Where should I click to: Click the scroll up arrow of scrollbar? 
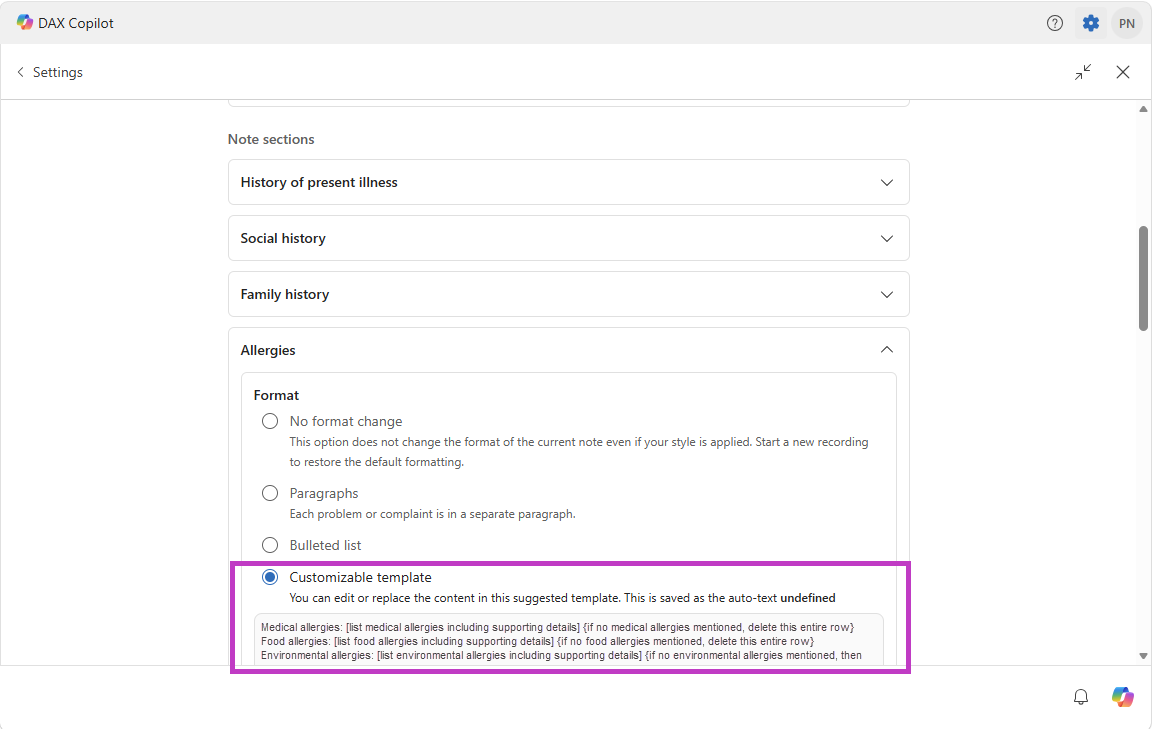[1143, 109]
